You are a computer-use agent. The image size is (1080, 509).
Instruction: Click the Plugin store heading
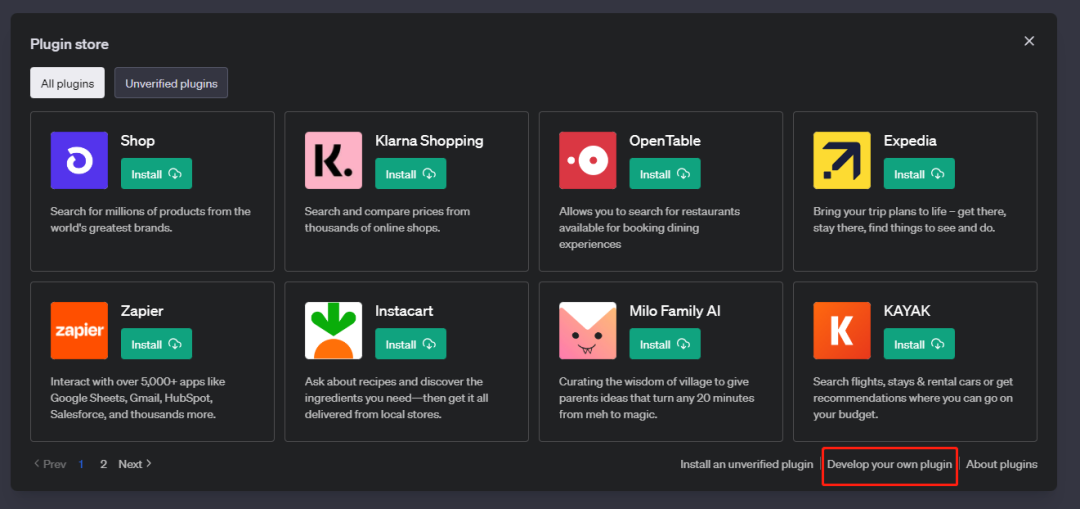[x=69, y=44]
